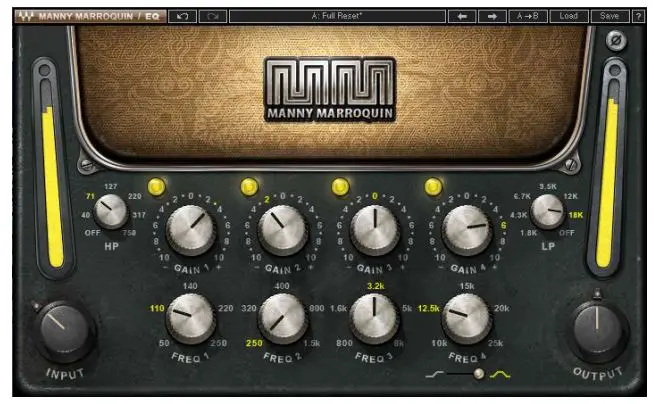Toggle the band 2 yellow on/off light
654x404 pixels.
click(249, 186)
